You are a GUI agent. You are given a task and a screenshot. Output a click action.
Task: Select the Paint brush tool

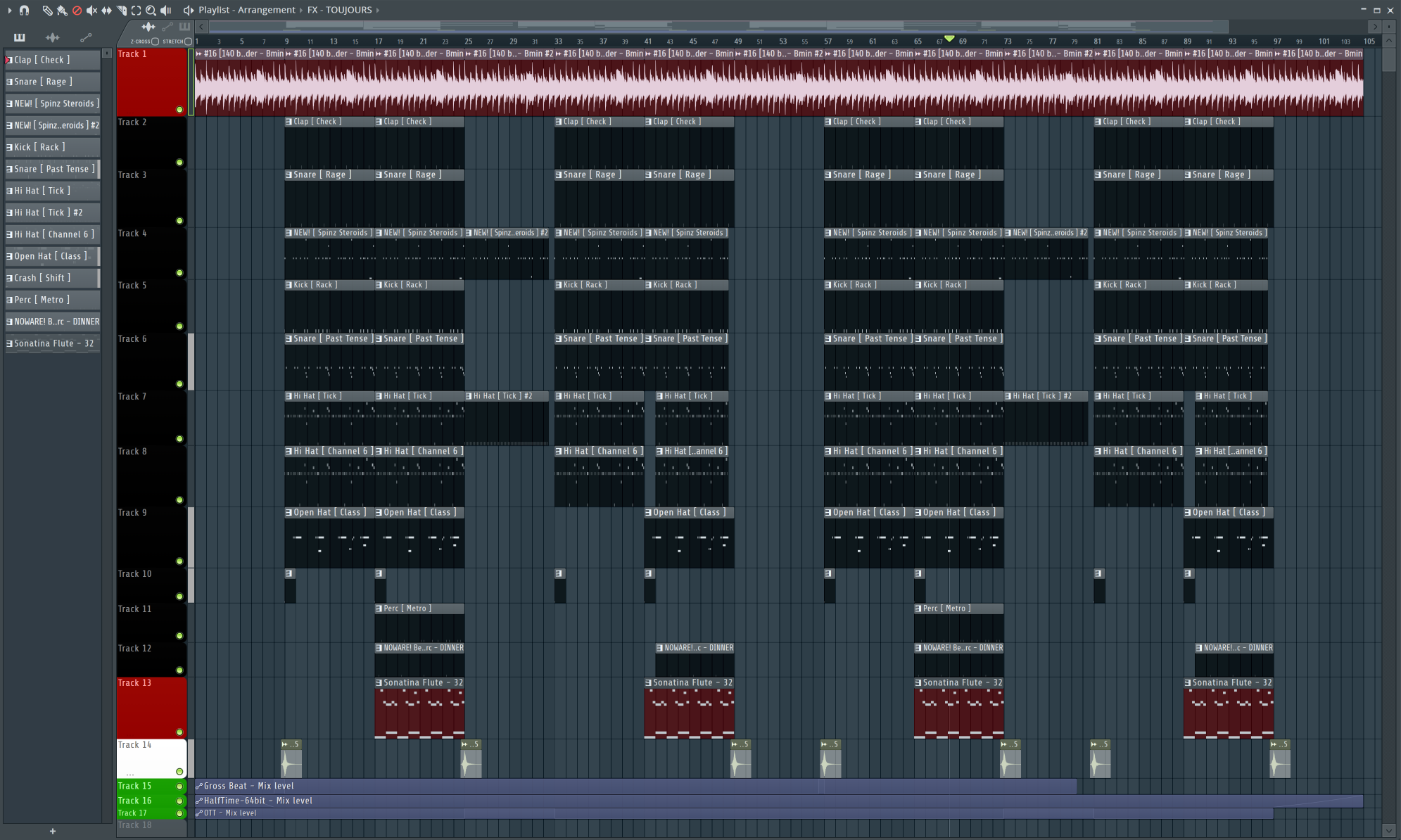[x=61, y=10]
